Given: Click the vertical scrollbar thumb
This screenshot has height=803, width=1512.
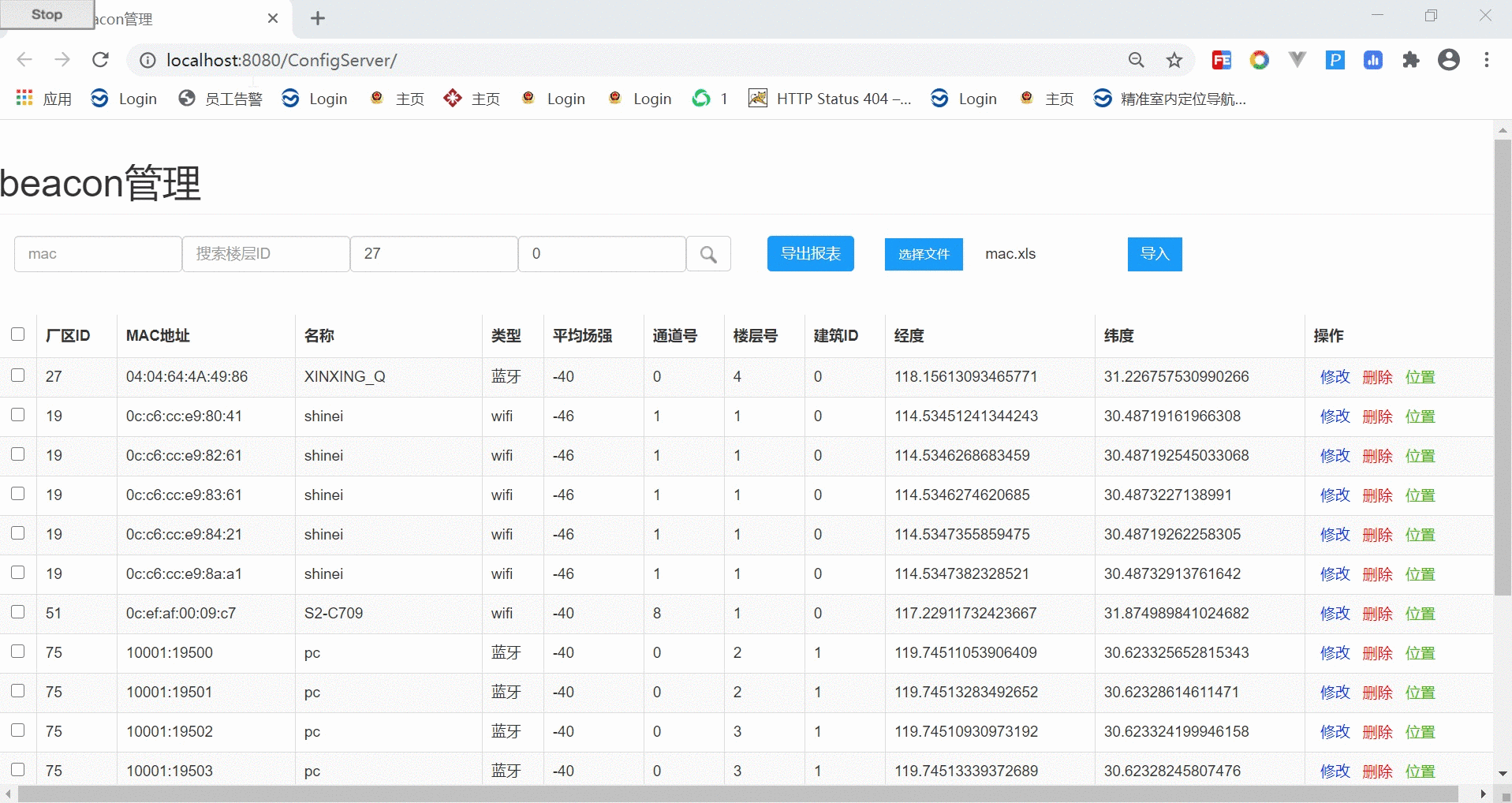Looking at the screenshot, I should point(1503,367).
